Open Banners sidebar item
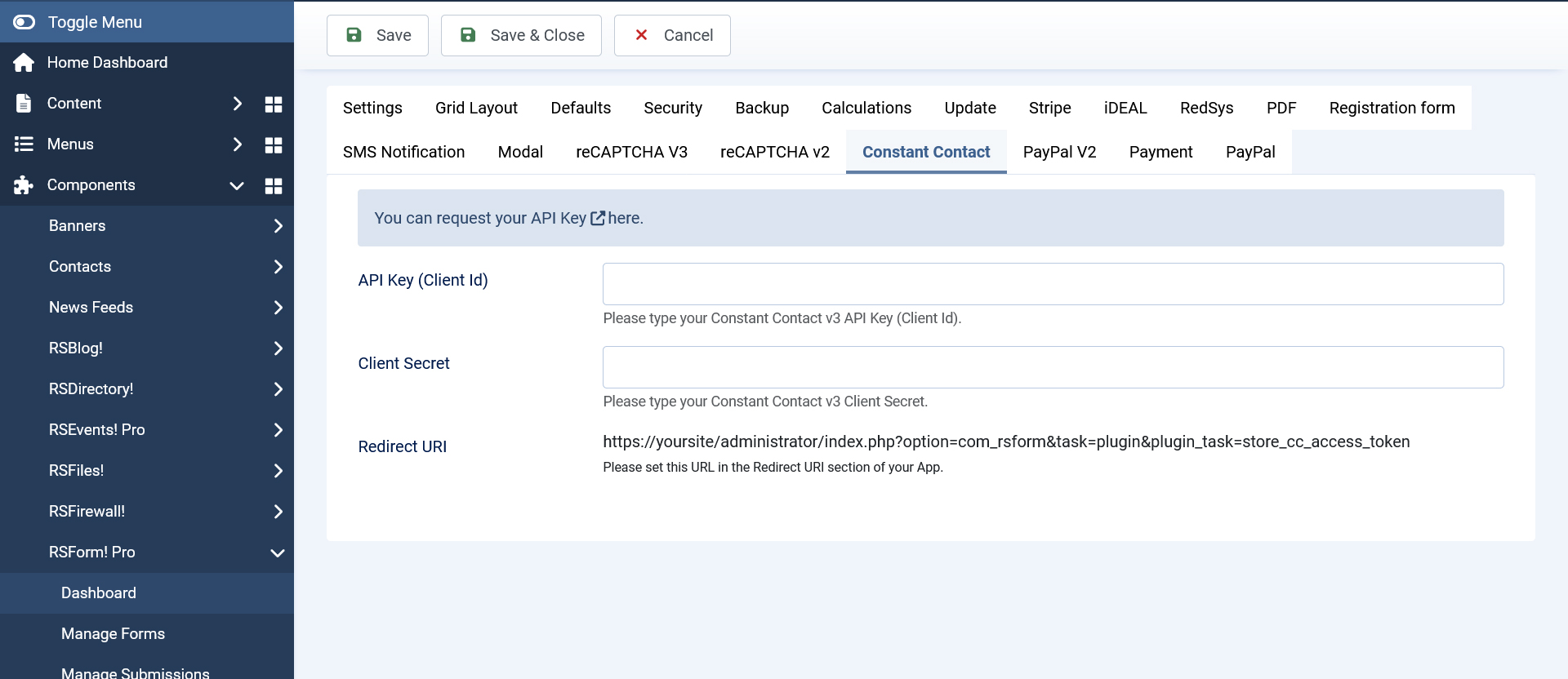Viewport: 1568px width, 679px height. pos(147,226)
